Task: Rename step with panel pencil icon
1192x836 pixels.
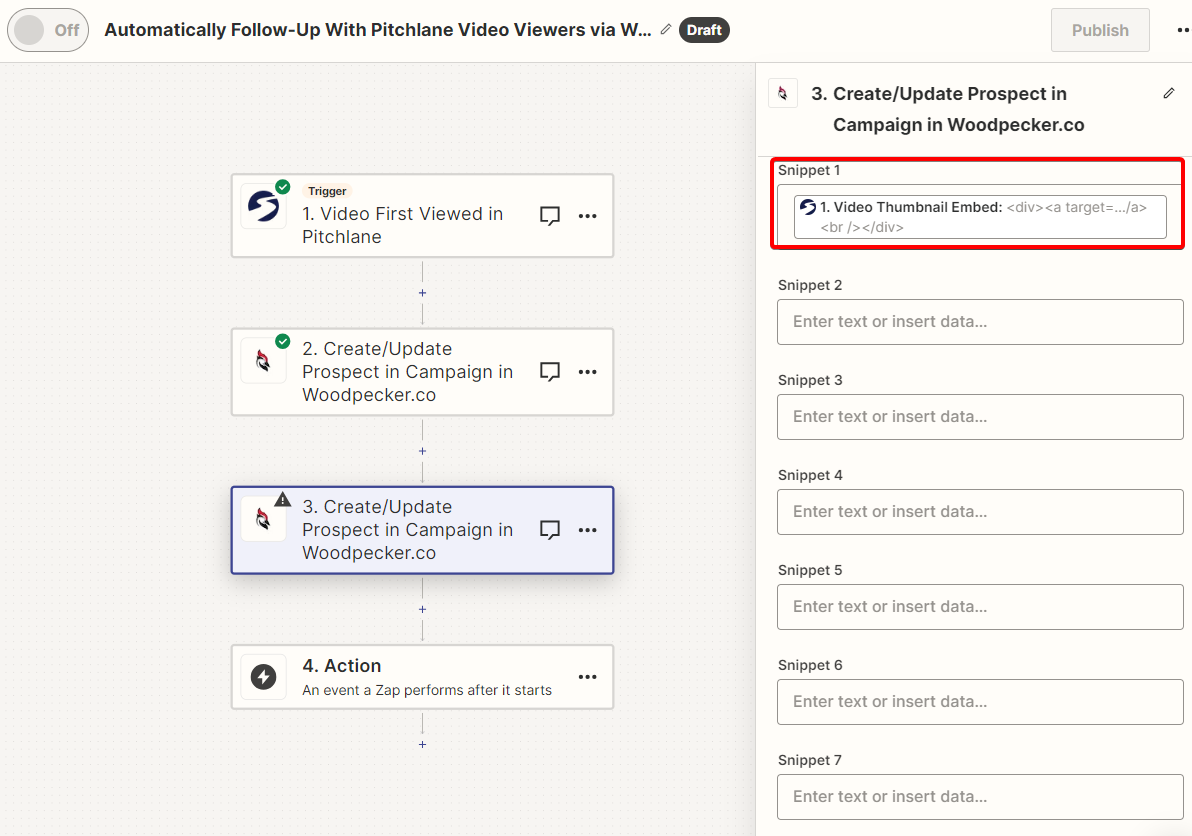Action: [x=1169, y=93]
